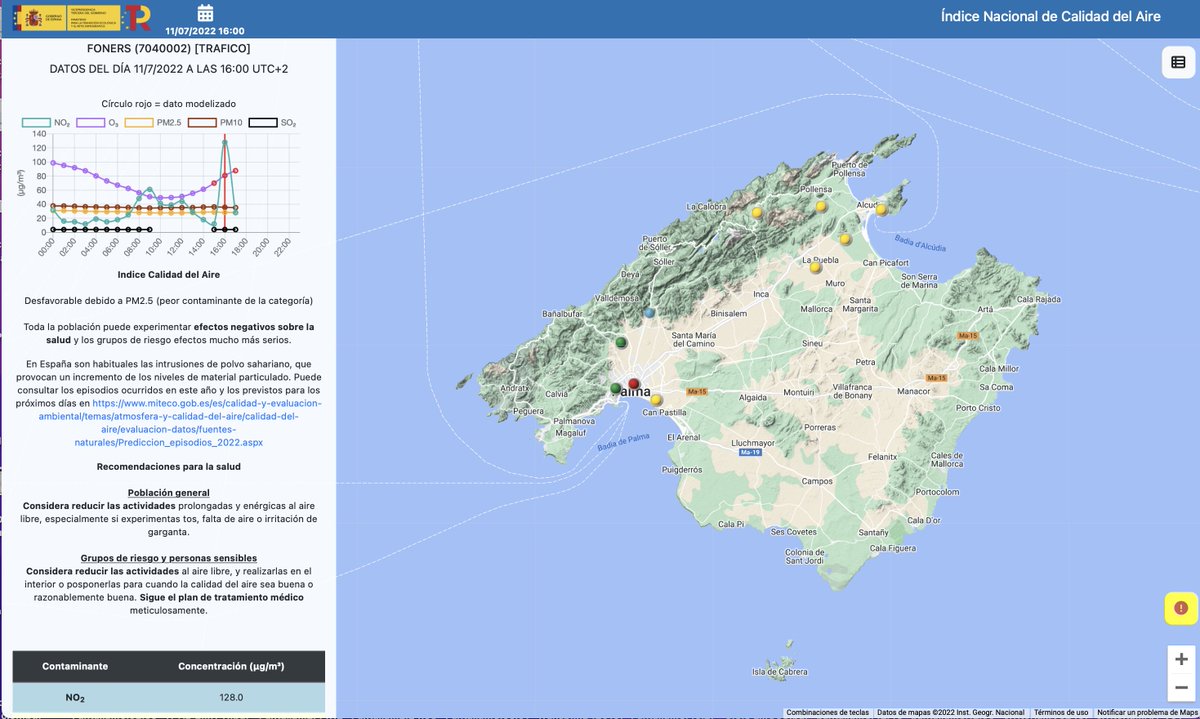Select the yellow marker near La Calobra
The width and height of the screenshot is (1200, 719).
(757, 213)
